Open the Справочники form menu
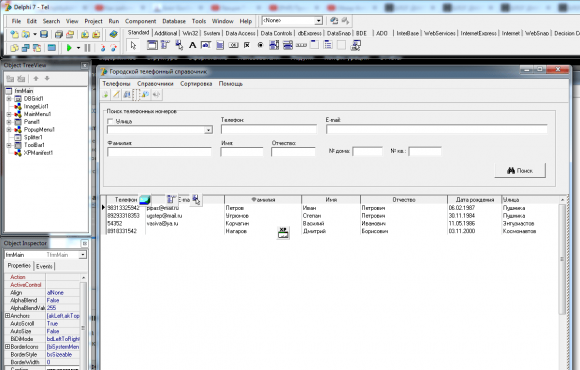Viewport: 580px width, 370px height. tap(155, 84)
